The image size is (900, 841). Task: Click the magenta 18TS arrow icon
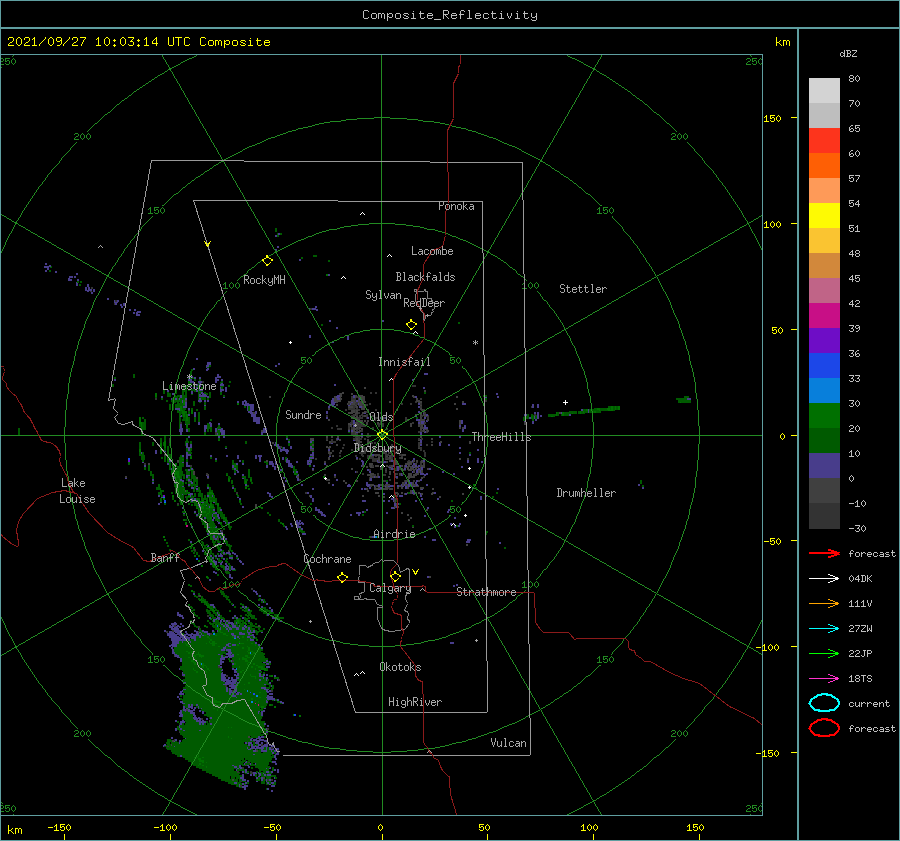[x=824, y=678]
